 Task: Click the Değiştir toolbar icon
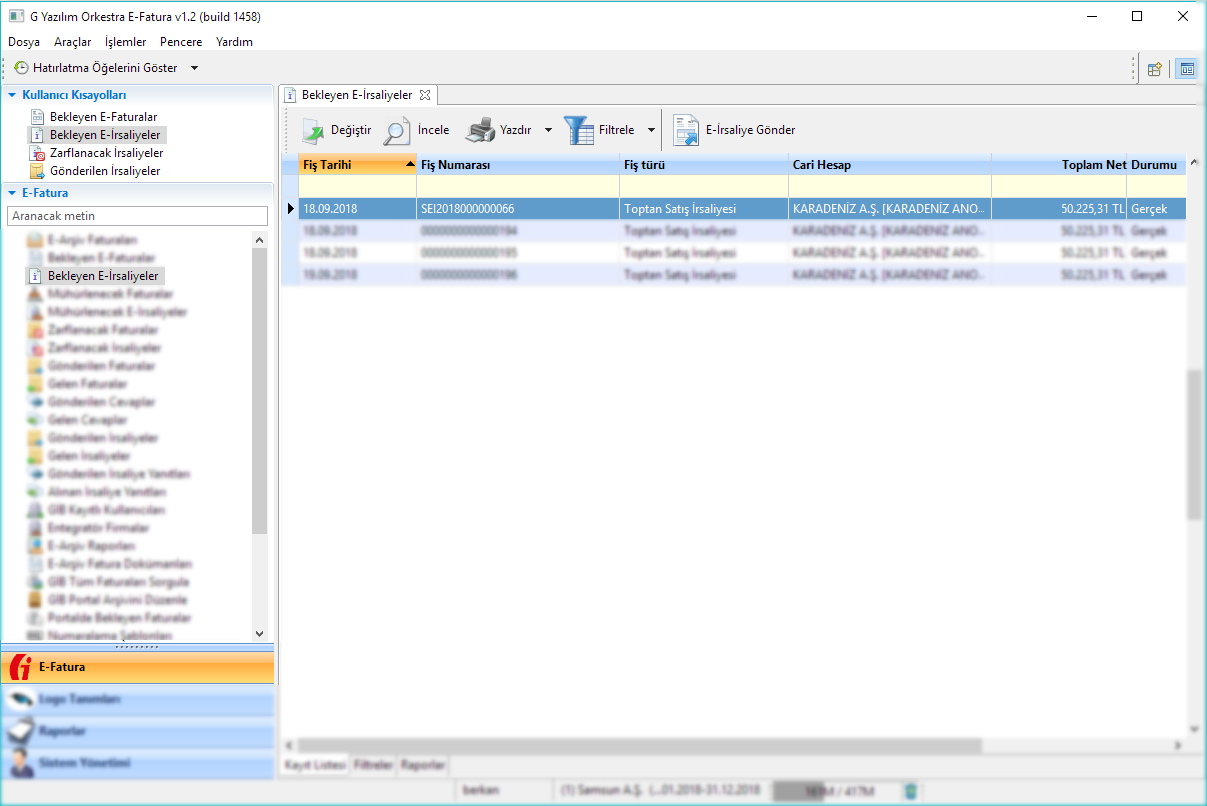[x=314, y=131]
